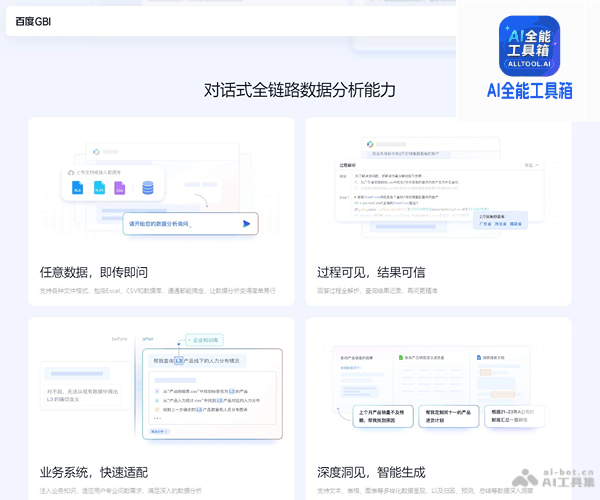Click the 深度洞见，智能生成 card title
Screen dimensions: 600x500
point(371,472)
